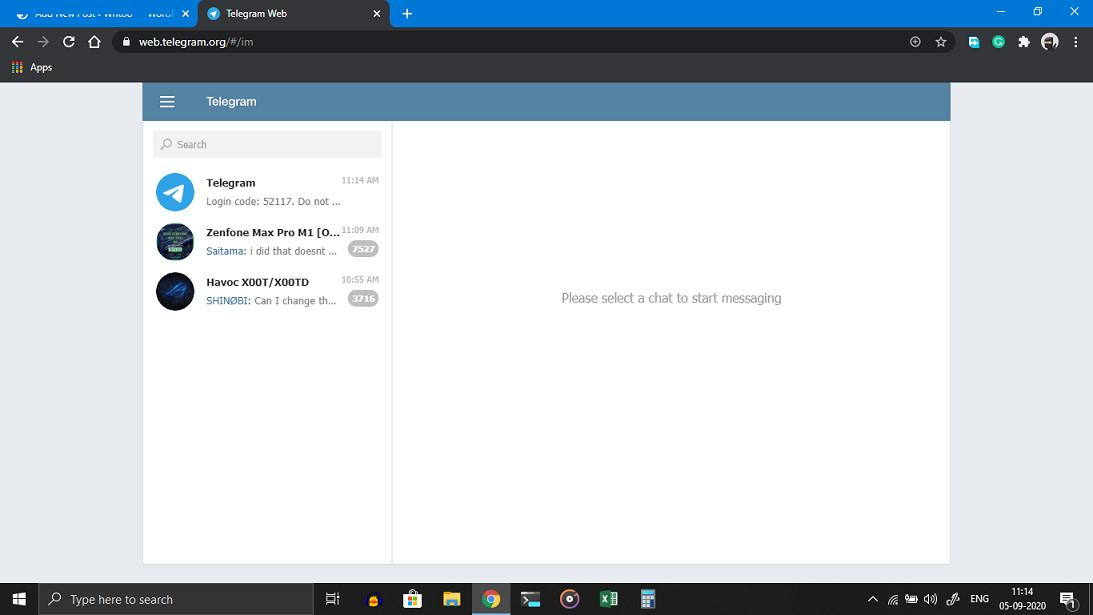This screenshot has width=1093, height=615.
Task: Click the 11:14 AM timestamp on Telegram chat
Action: [360, 180]
